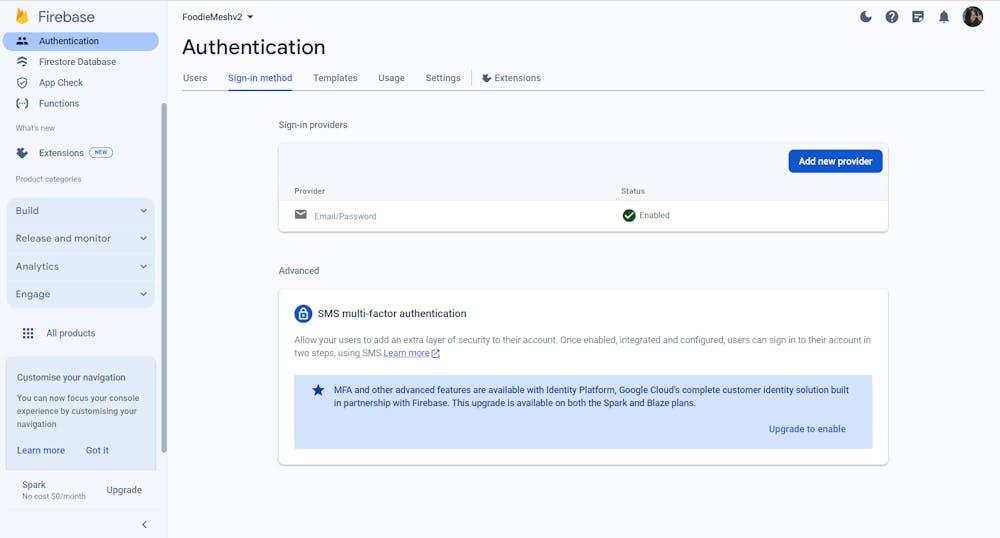Switch to the Users tab
The image size is (1000, 538).
(195, 78)
